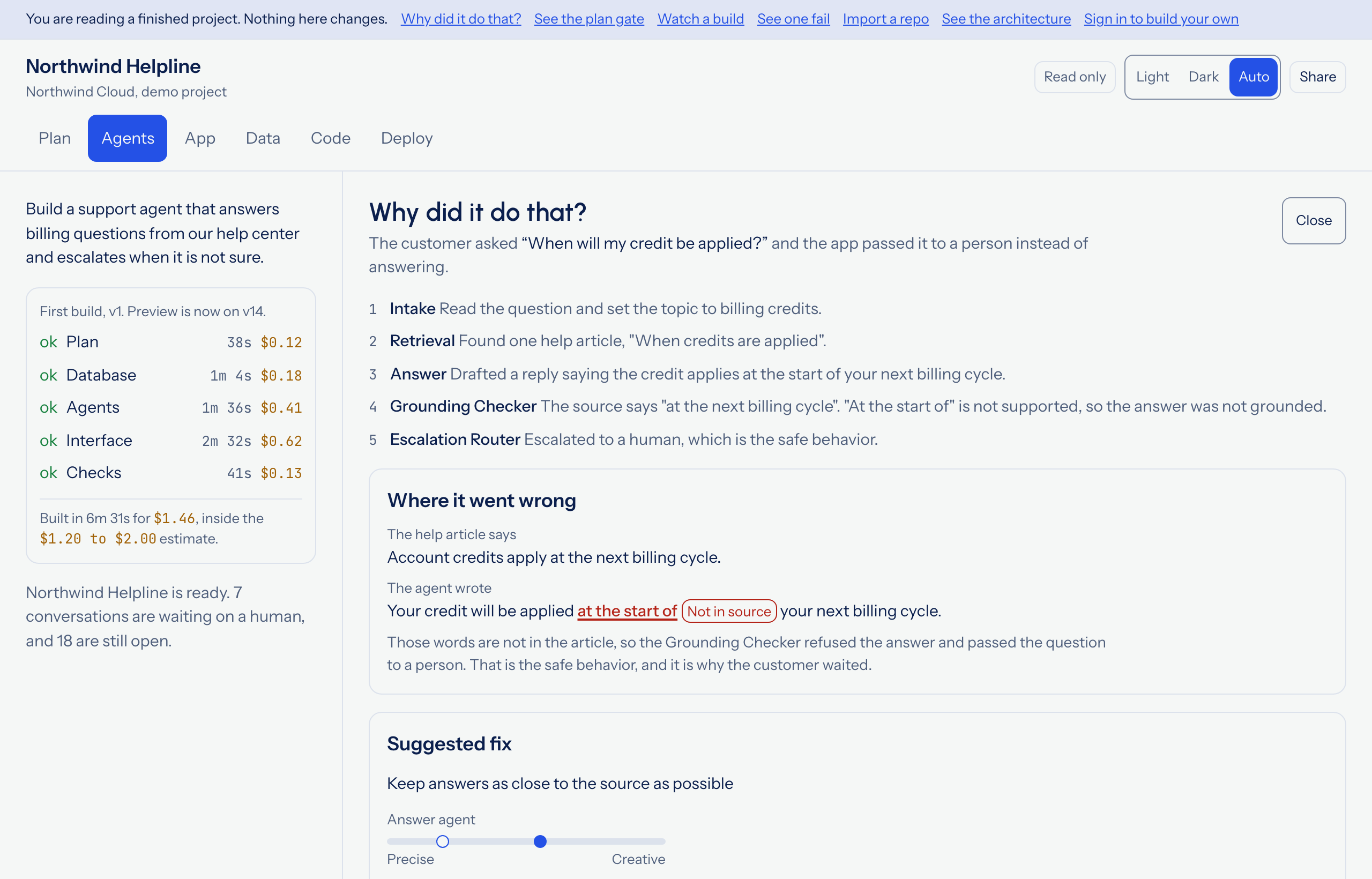This screenshot has height=879, width=1372.
Task: Click the 'Creative' slider end label
Action: coord(638,860)
